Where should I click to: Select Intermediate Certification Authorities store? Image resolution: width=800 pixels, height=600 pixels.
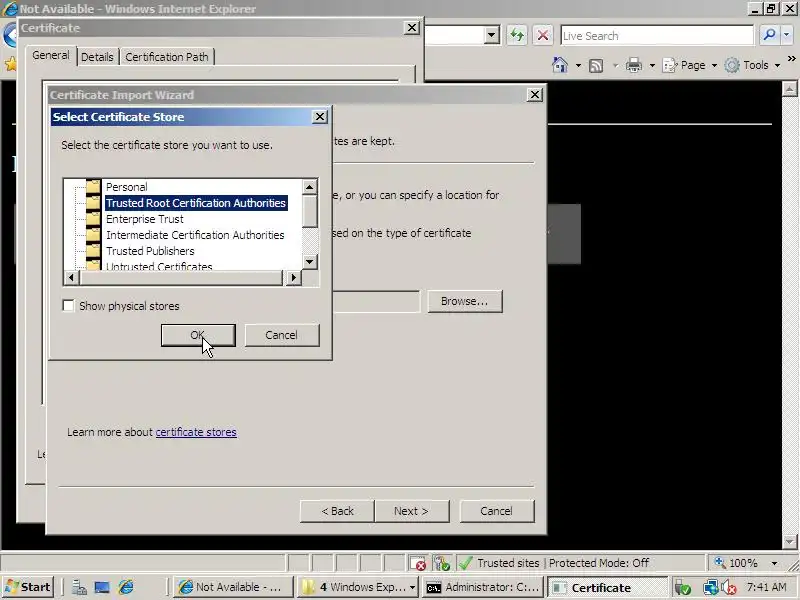195,235
